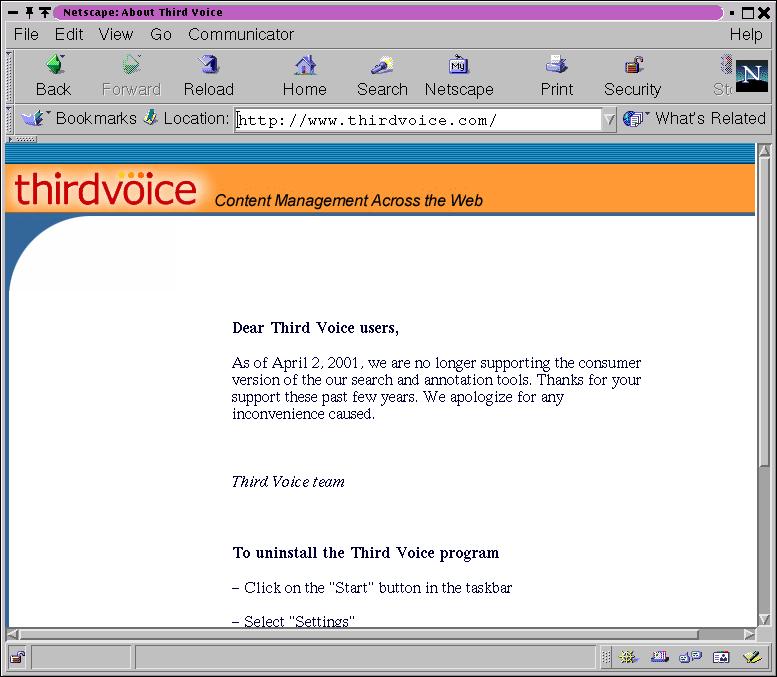777x677 pixels.
Task: Collapse the navigation toolbar using its grip handle
Action: (9, 76)
